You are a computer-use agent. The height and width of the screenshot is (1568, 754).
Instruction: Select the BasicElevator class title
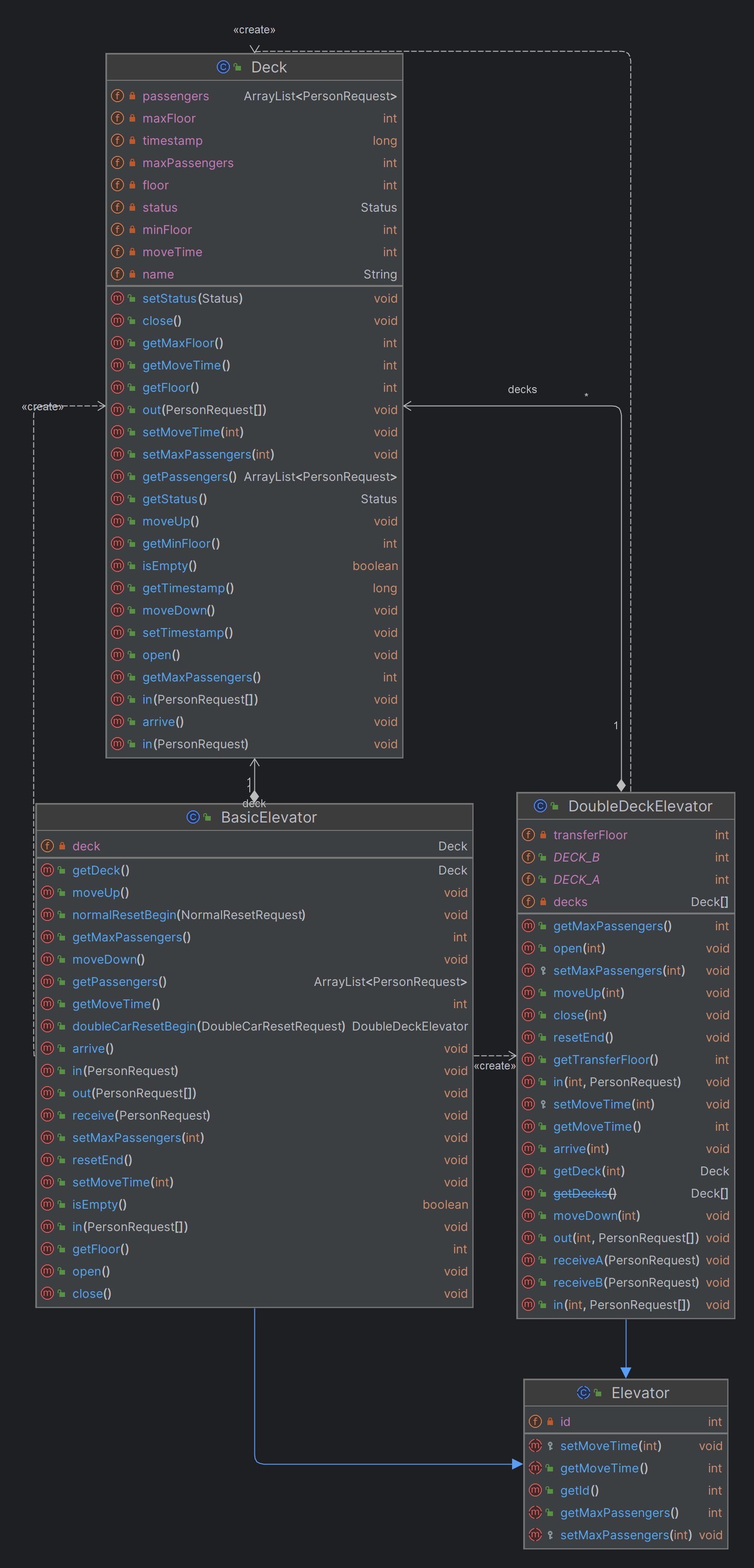(x=269, y=817)
